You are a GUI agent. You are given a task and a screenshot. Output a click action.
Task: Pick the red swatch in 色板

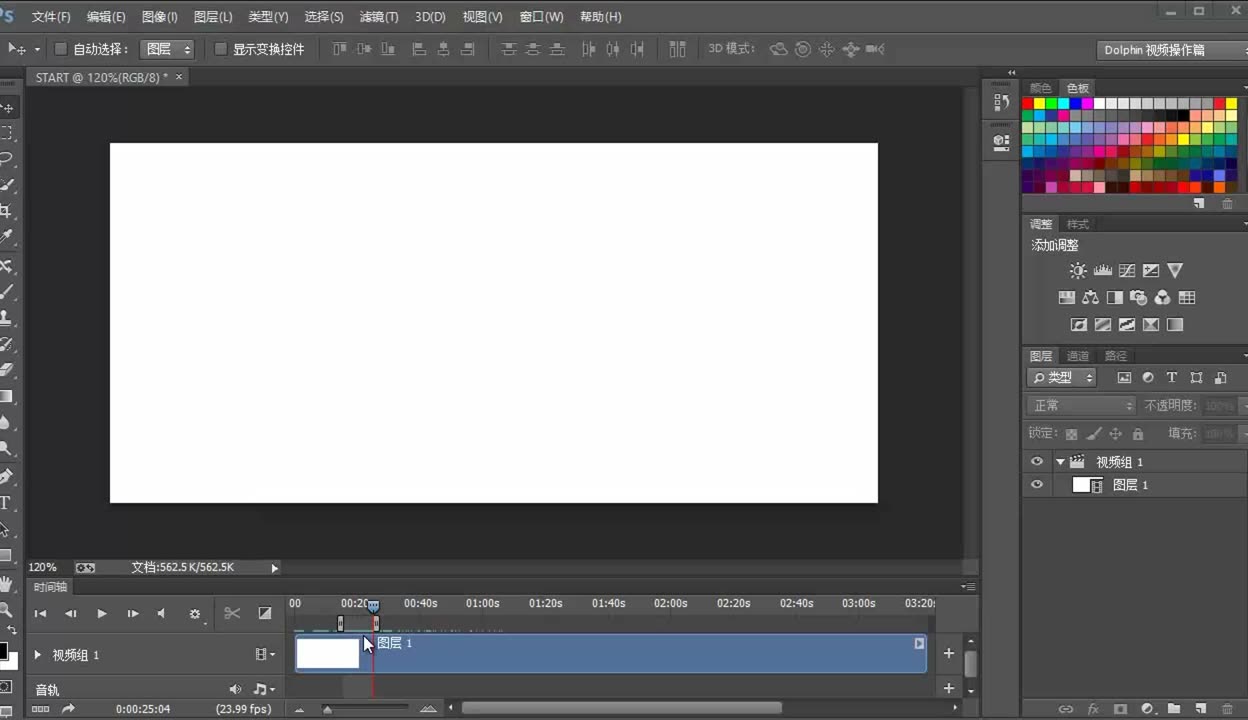coord(1027,103)
